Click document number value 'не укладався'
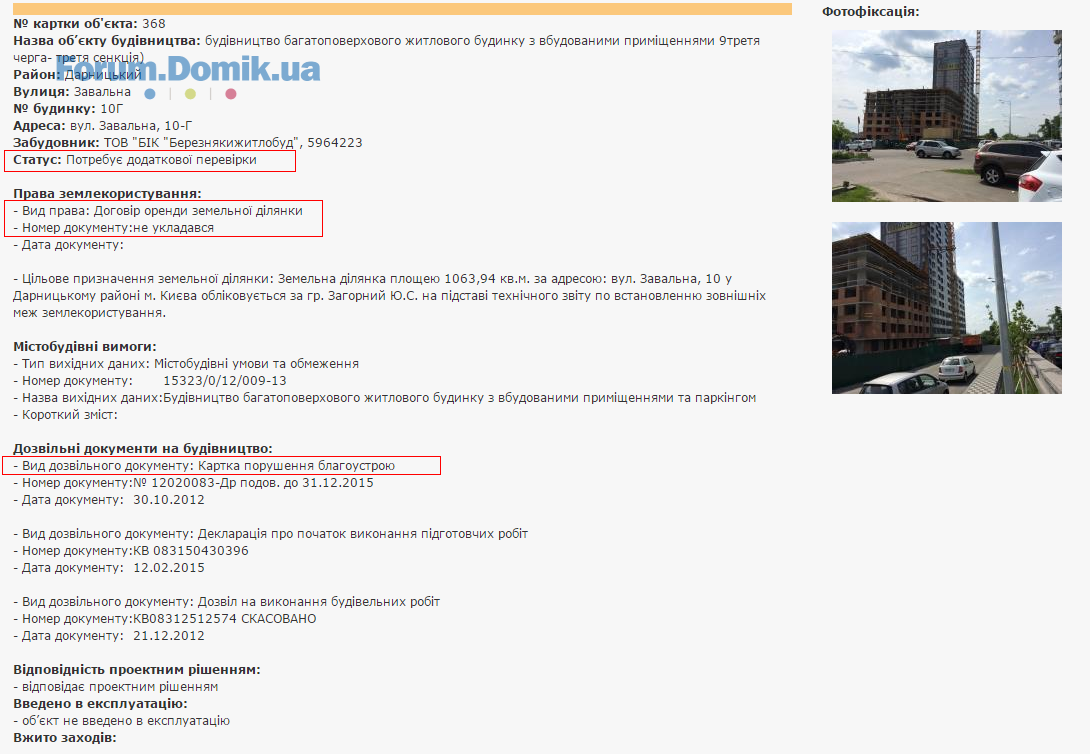Image resolution: width=1090 pixels, height=754 pixels. coord(173,228)
